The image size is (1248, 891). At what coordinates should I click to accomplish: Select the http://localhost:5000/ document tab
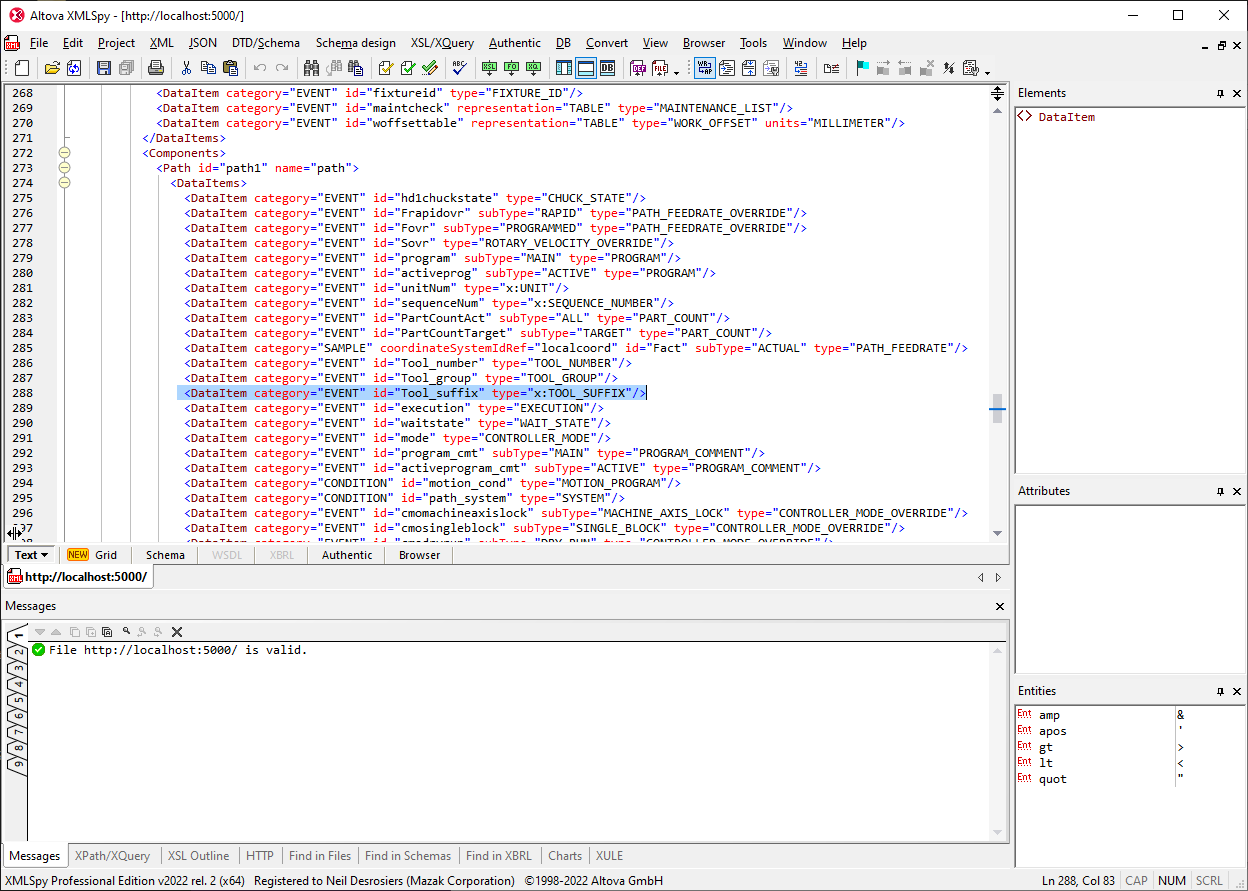click(78, 577)
